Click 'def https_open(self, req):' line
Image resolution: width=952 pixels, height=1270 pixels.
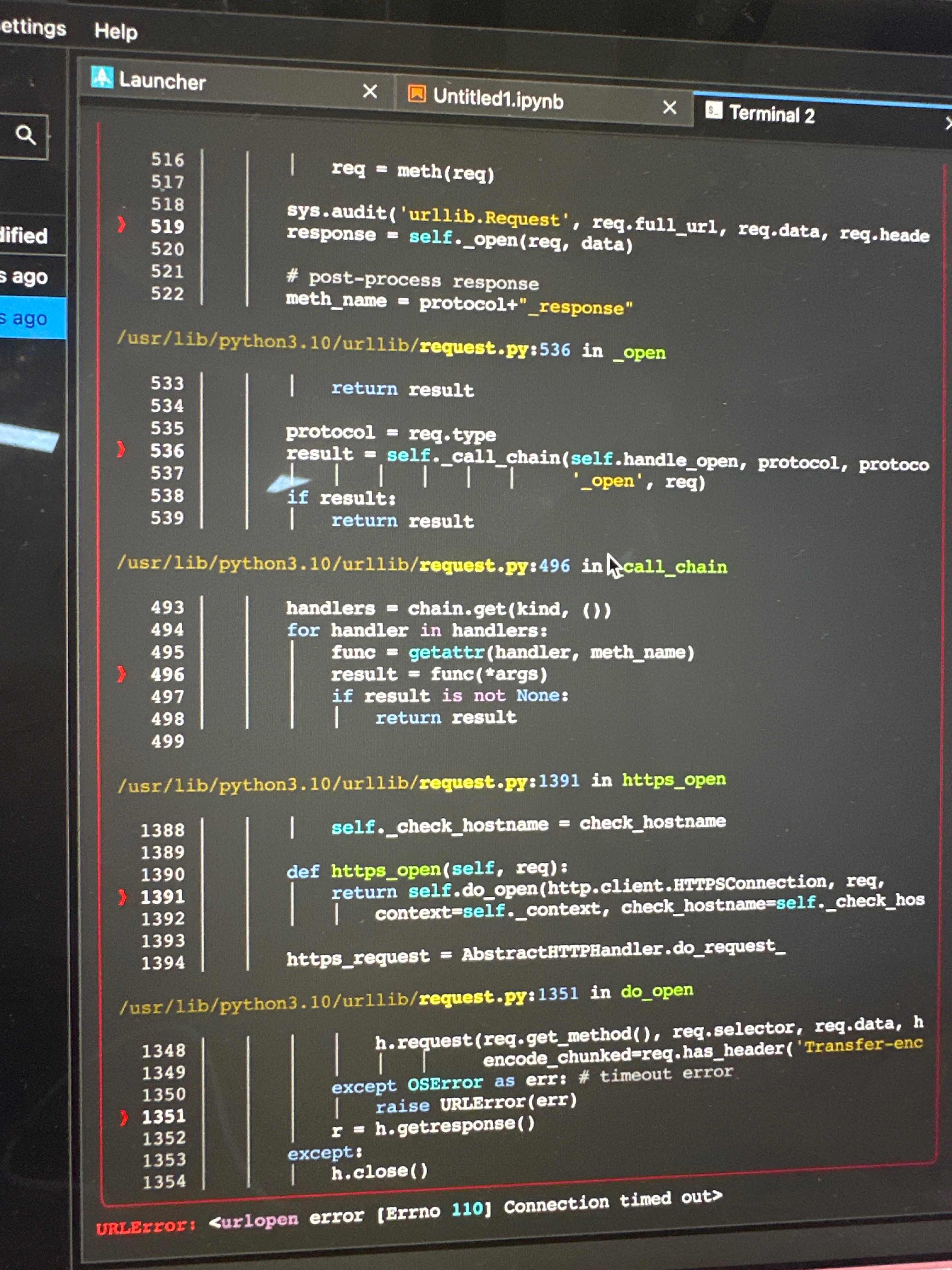[427, 869]
